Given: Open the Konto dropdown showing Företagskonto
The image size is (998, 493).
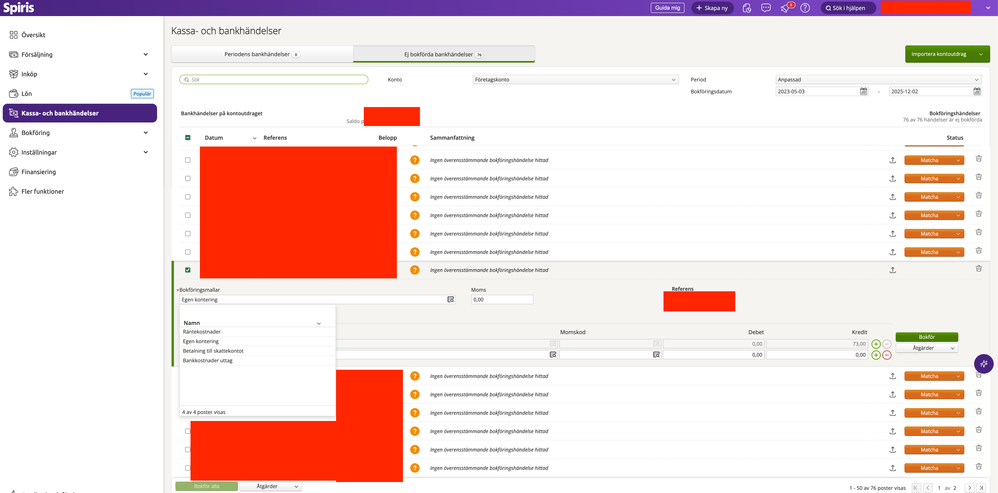Looking at the screenshot, I should (x=574, y=78).
